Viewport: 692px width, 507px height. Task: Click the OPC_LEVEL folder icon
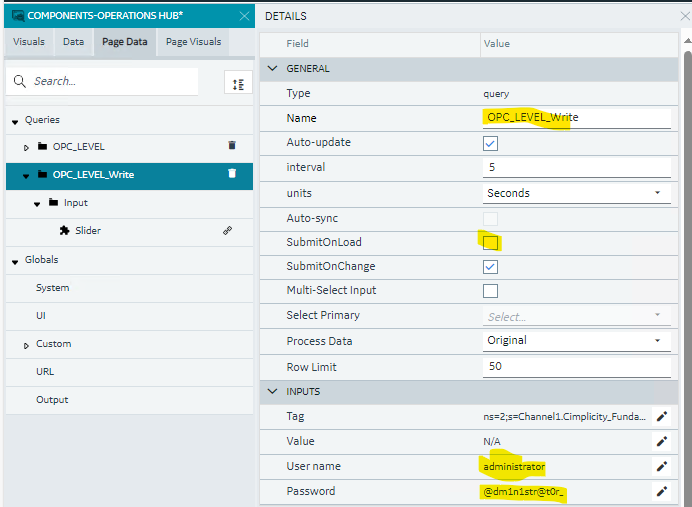(42, 146)
